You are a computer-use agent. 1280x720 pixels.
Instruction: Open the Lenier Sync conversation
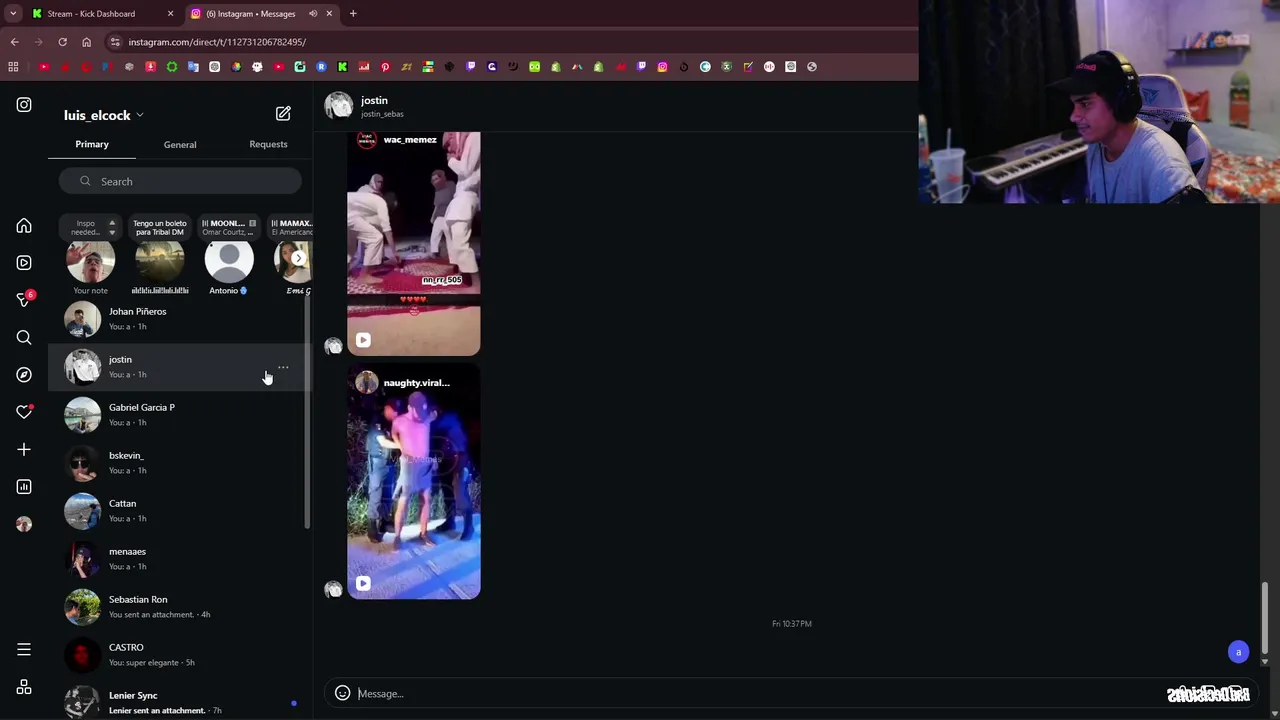[180, 702]
